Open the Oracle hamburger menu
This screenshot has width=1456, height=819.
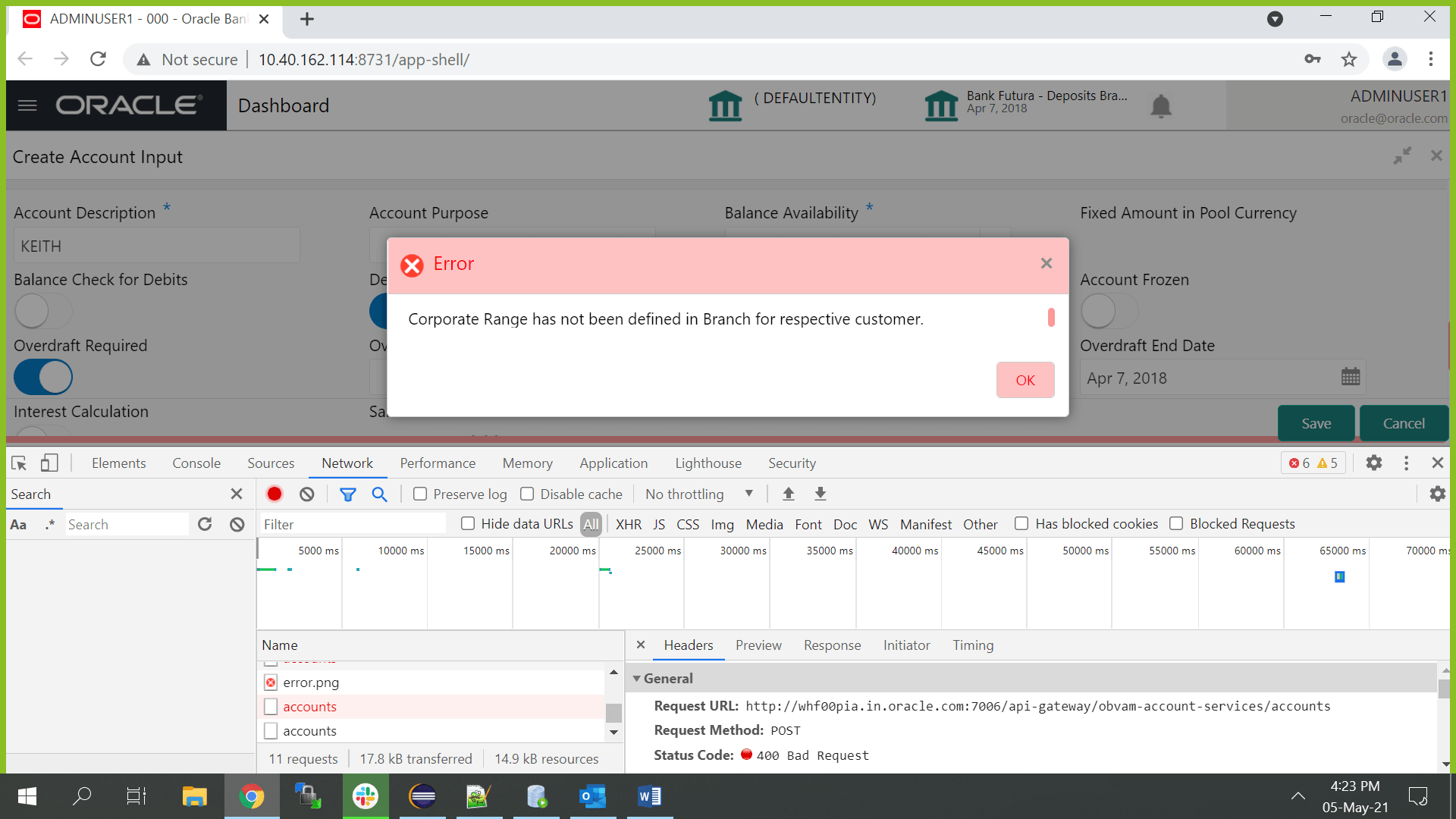tap(27, 105)
